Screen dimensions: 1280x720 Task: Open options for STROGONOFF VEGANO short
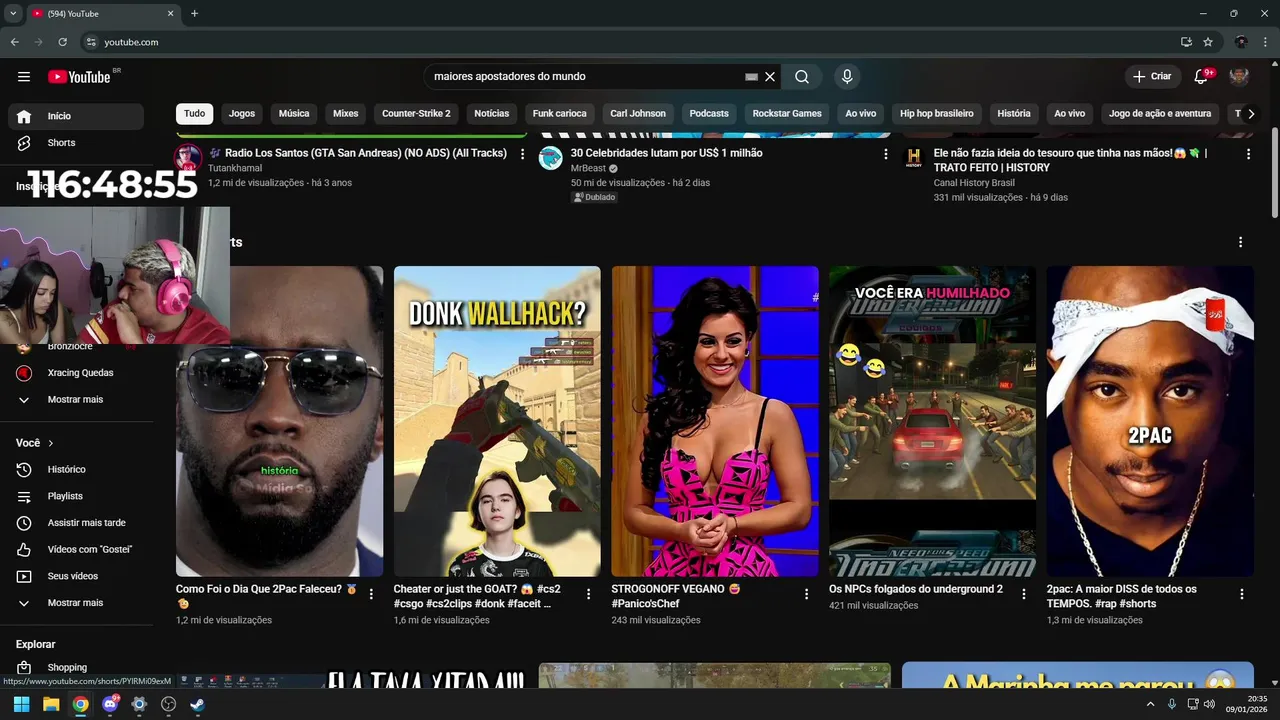tap(807, 594)
